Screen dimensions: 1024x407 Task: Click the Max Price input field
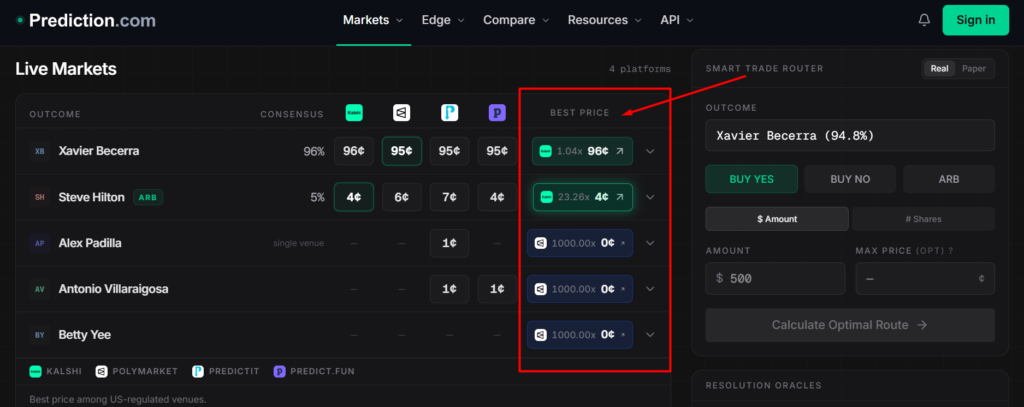click(x=925, y=278)
